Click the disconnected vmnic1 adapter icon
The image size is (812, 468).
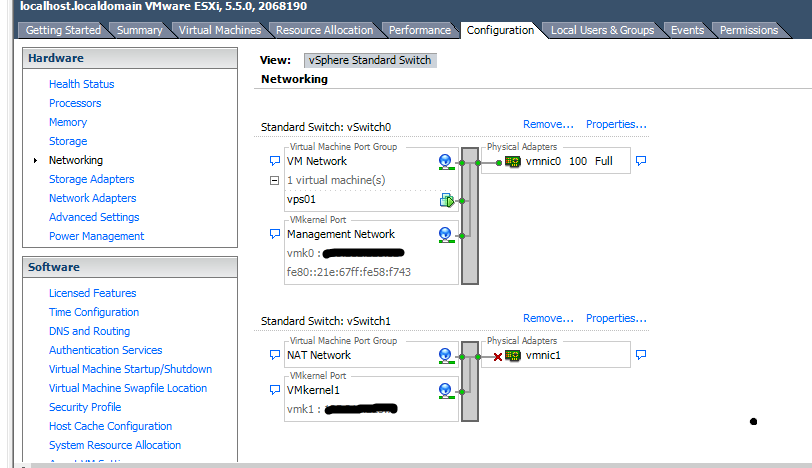(x=513, y=355)
